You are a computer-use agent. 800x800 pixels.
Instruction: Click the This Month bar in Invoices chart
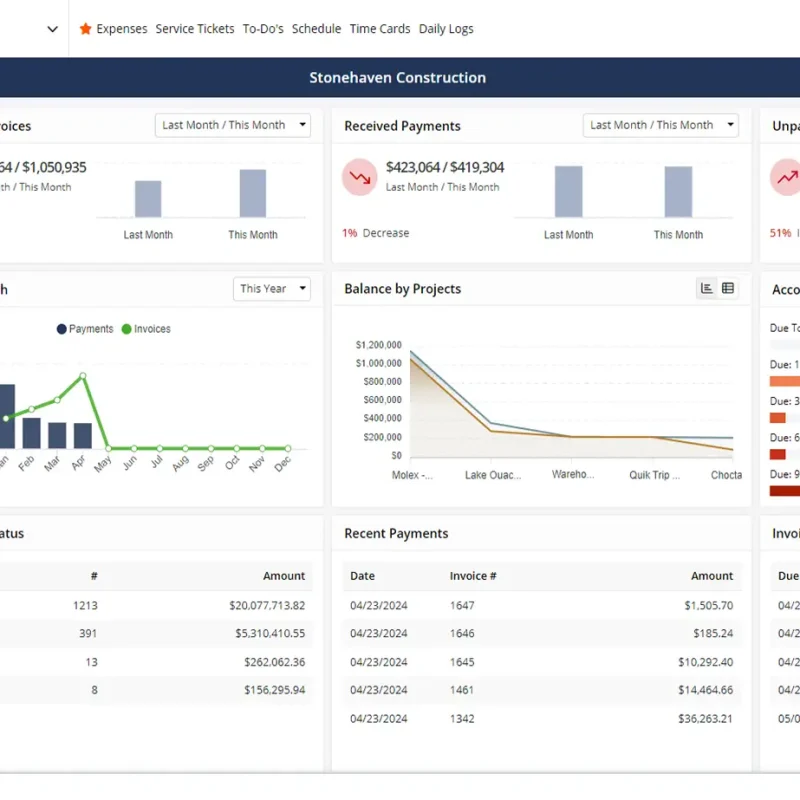coord(253,193)
